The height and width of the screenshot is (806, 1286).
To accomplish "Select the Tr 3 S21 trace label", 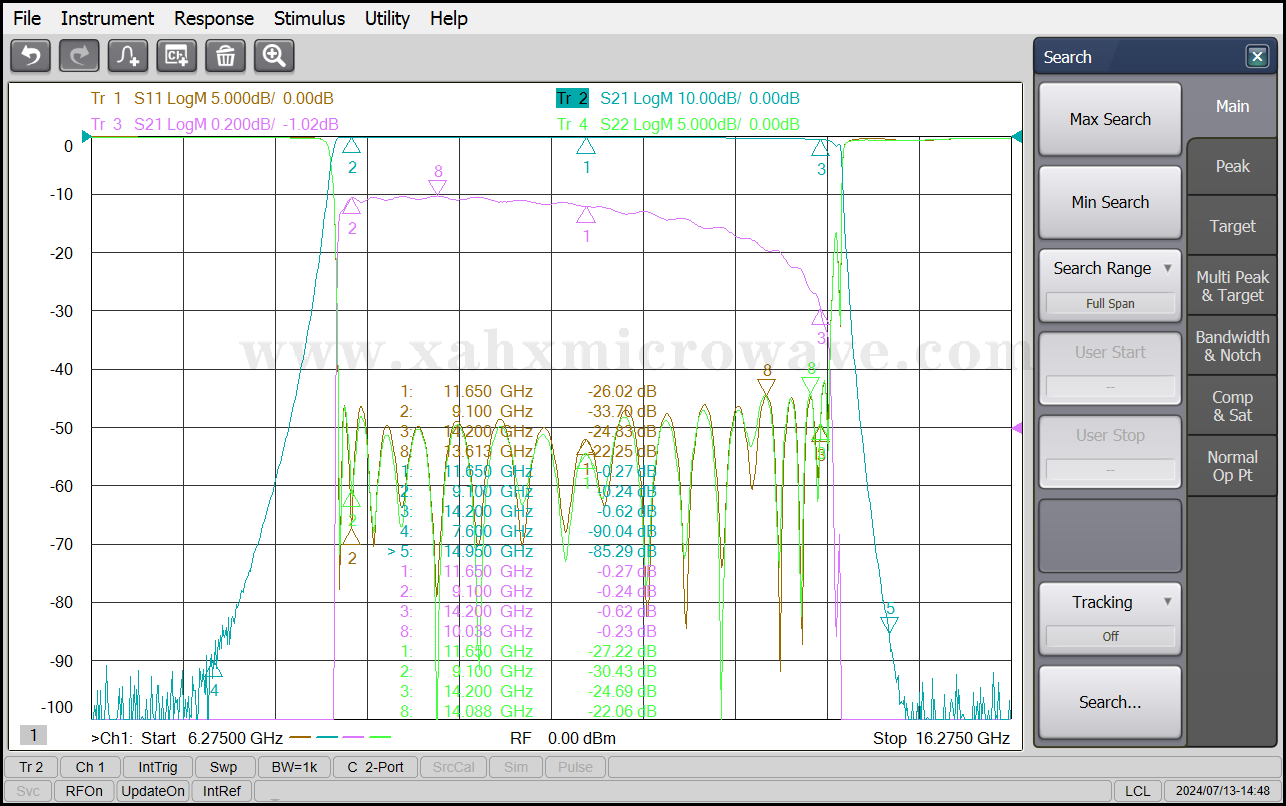I will pos(214,124).
